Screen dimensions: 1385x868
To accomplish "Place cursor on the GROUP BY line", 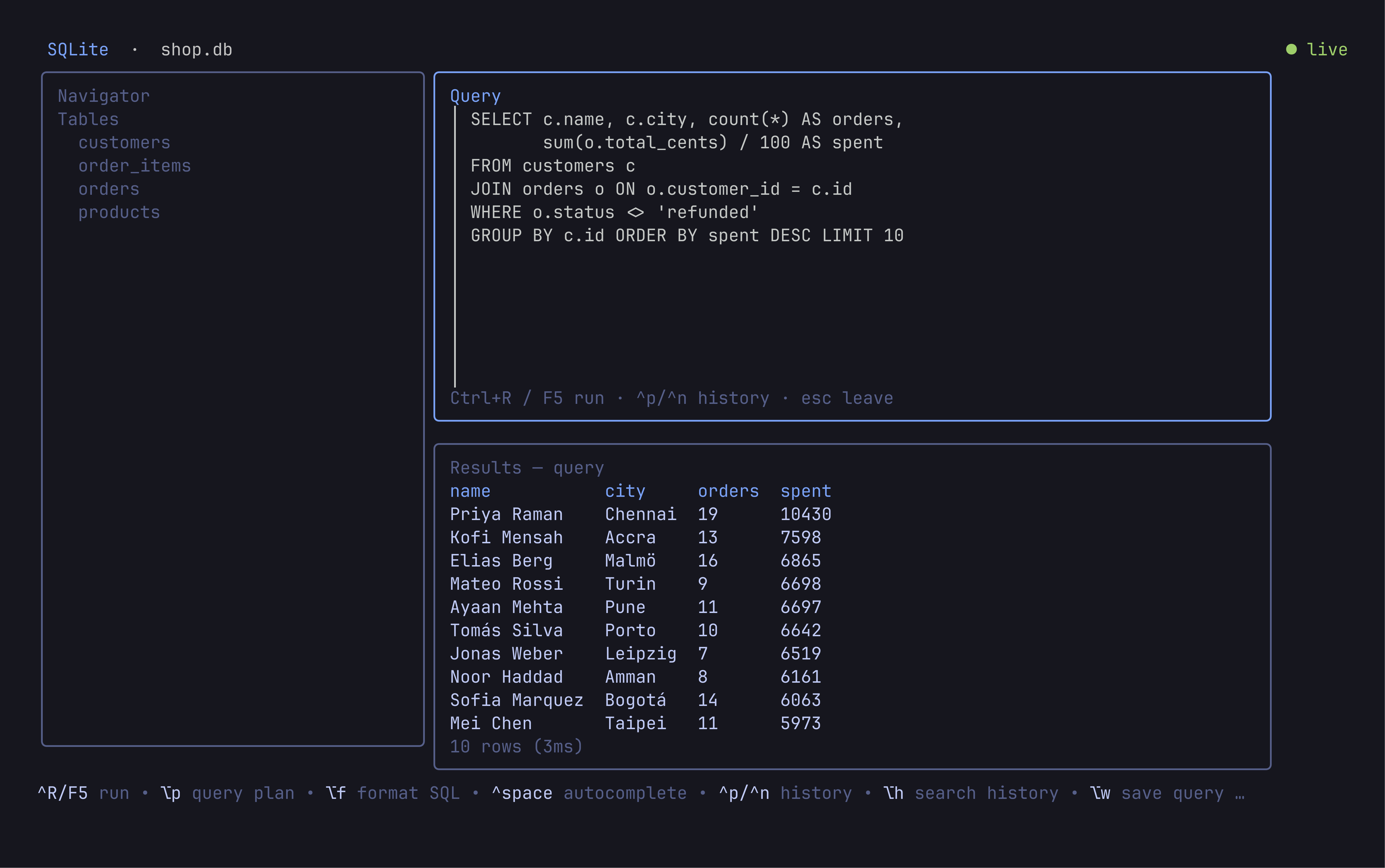I will tap(687, 236).
